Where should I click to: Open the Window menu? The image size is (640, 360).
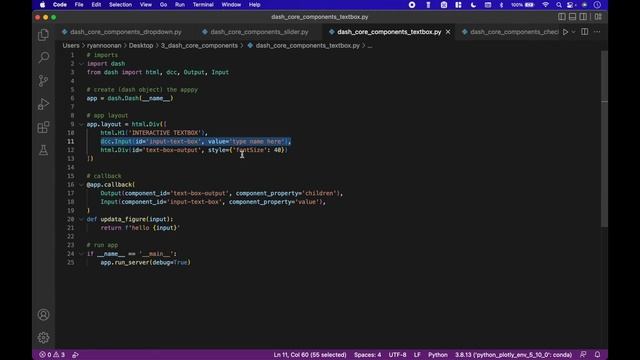click(x=231, y=5)
